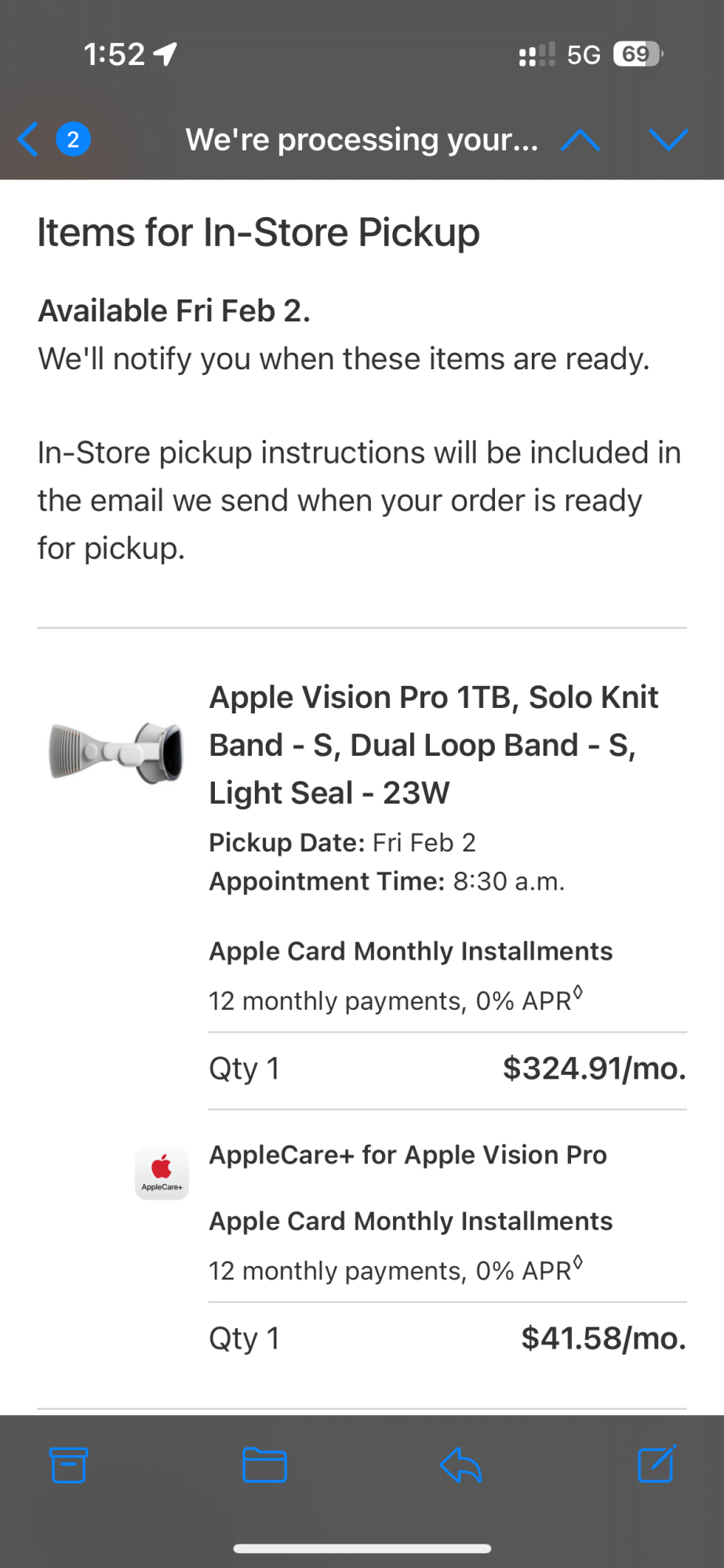Go to next message with down chevron

pos(668,140)
